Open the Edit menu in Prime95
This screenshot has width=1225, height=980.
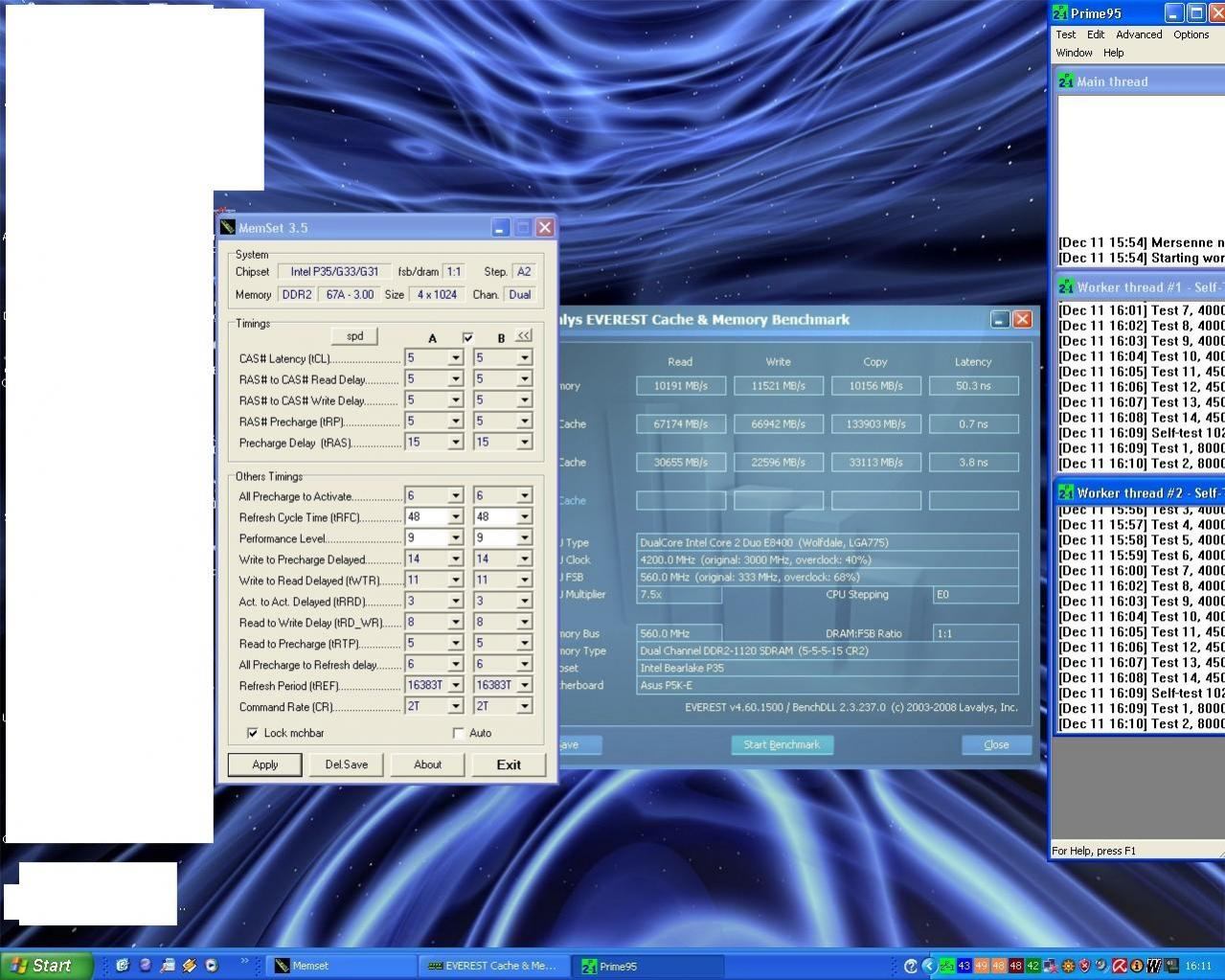[1096, 34]
